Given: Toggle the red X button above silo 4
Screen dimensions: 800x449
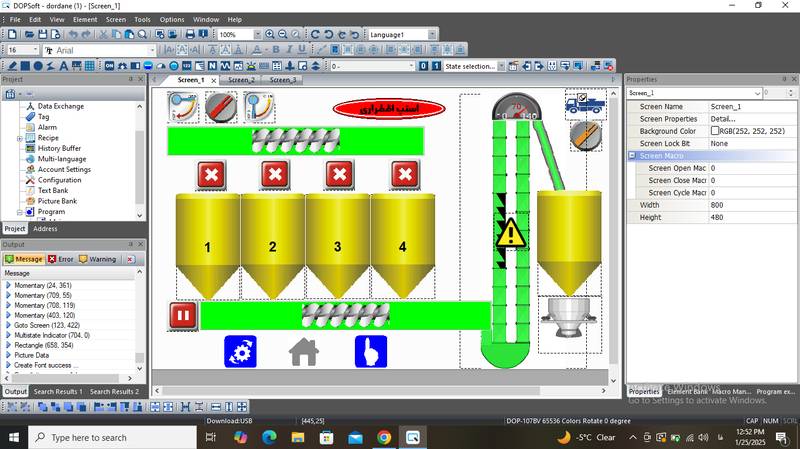Looking at the screenshot, I should (404, 175).
